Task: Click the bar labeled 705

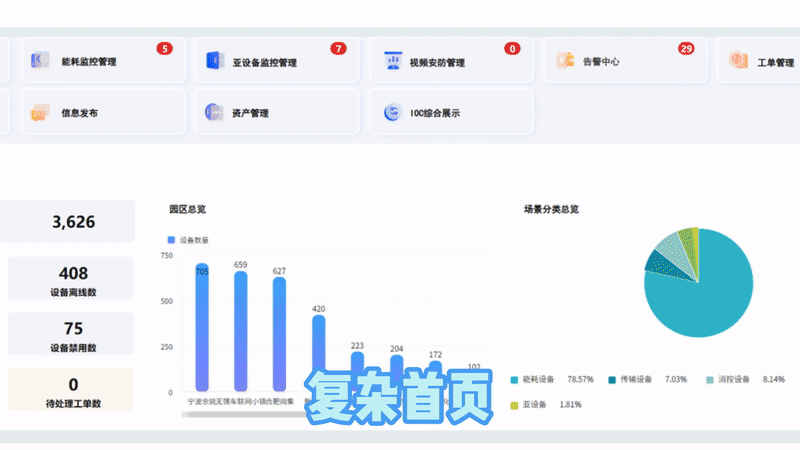Action: (202, 328)
